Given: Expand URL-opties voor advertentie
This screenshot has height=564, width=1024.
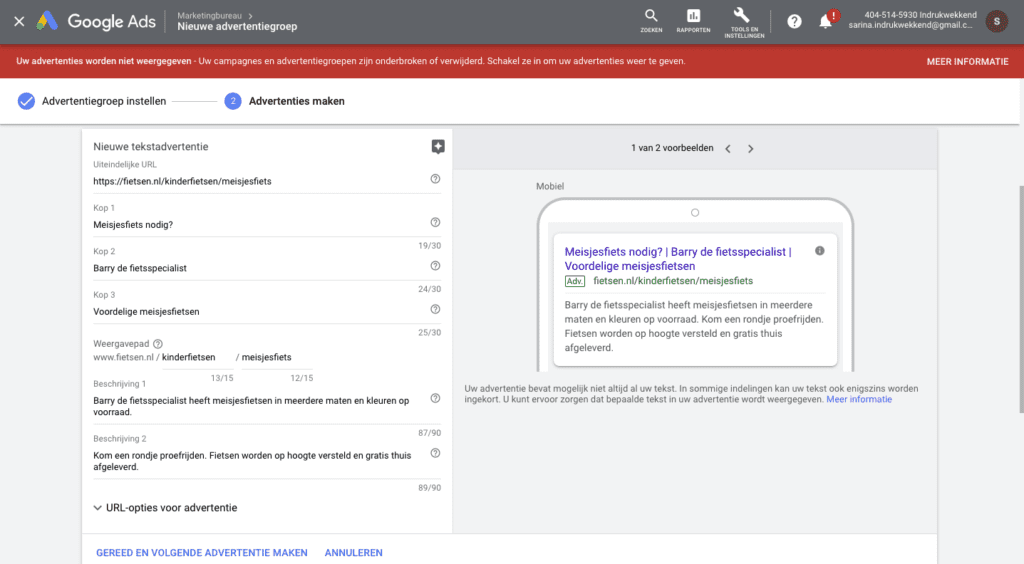Looking at the screenshot, I should tap(165, 508).
